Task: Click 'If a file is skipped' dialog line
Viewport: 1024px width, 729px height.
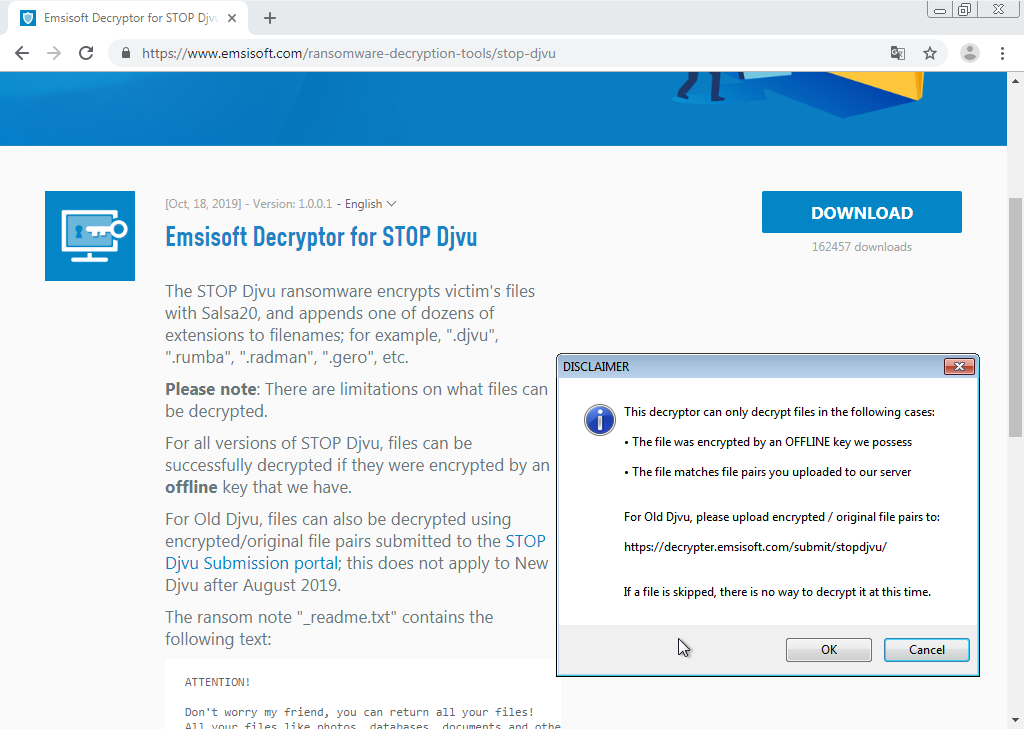Action: 777,592
